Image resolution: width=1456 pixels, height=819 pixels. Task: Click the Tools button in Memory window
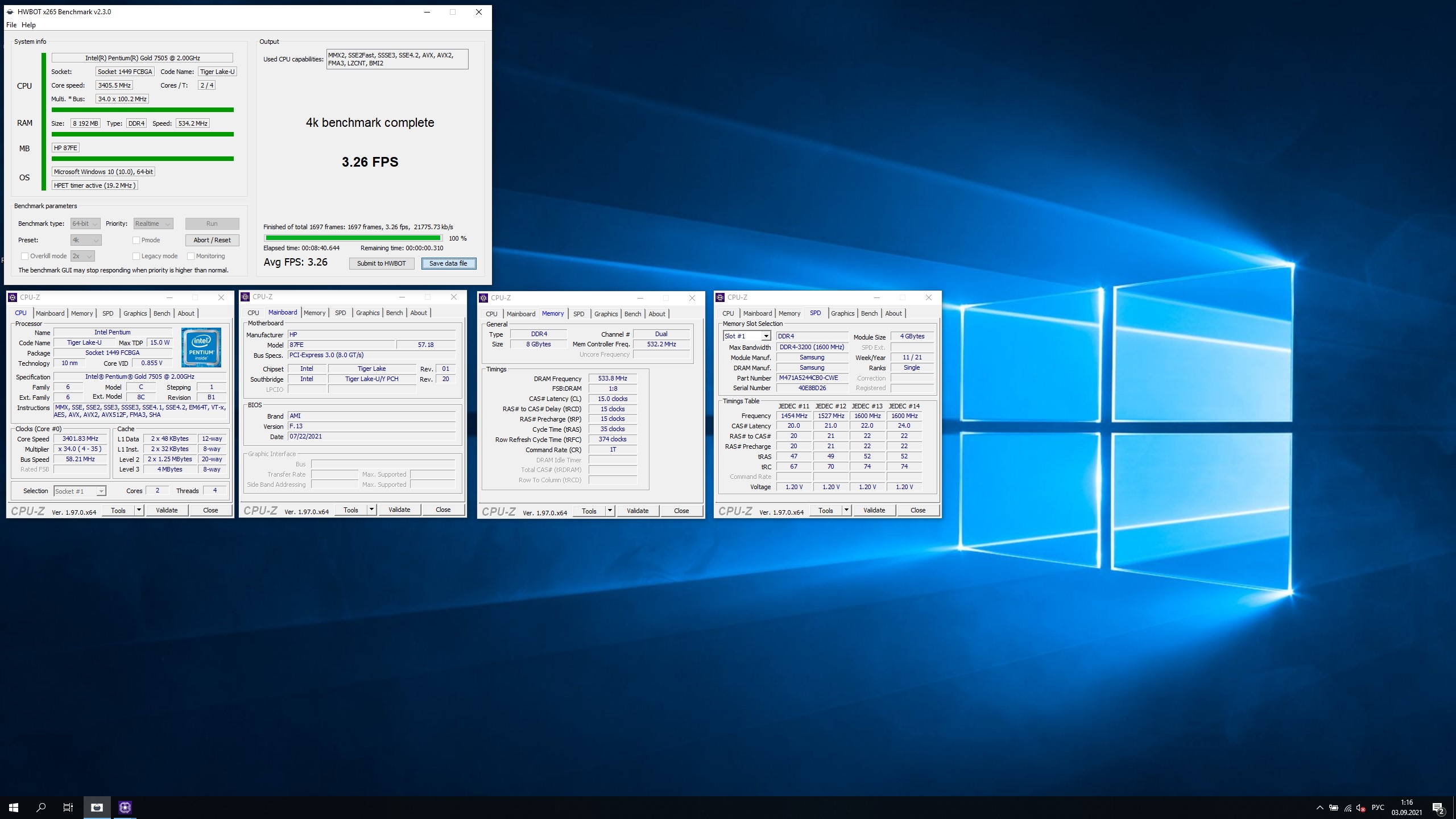point(589,511)
